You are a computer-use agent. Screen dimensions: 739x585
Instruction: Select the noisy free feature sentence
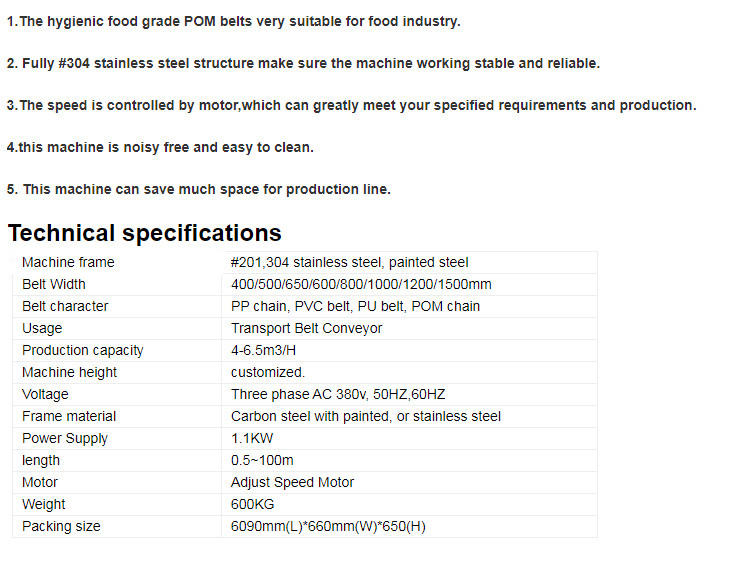pyautogui.click(x=160, y=148)
